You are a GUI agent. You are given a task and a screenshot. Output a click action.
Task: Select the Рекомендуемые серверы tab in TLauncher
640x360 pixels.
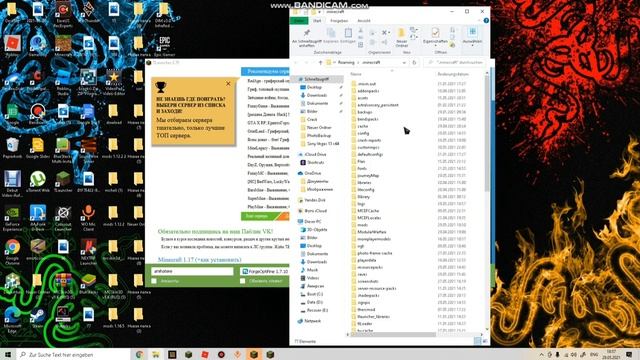(265, 71)
